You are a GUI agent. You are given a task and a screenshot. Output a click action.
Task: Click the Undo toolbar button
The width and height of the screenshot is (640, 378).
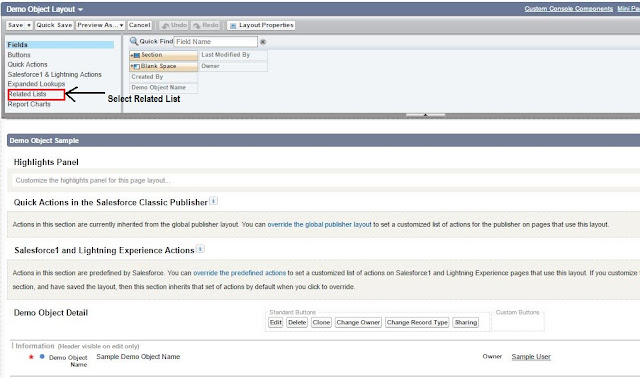(x=174, y=25)
